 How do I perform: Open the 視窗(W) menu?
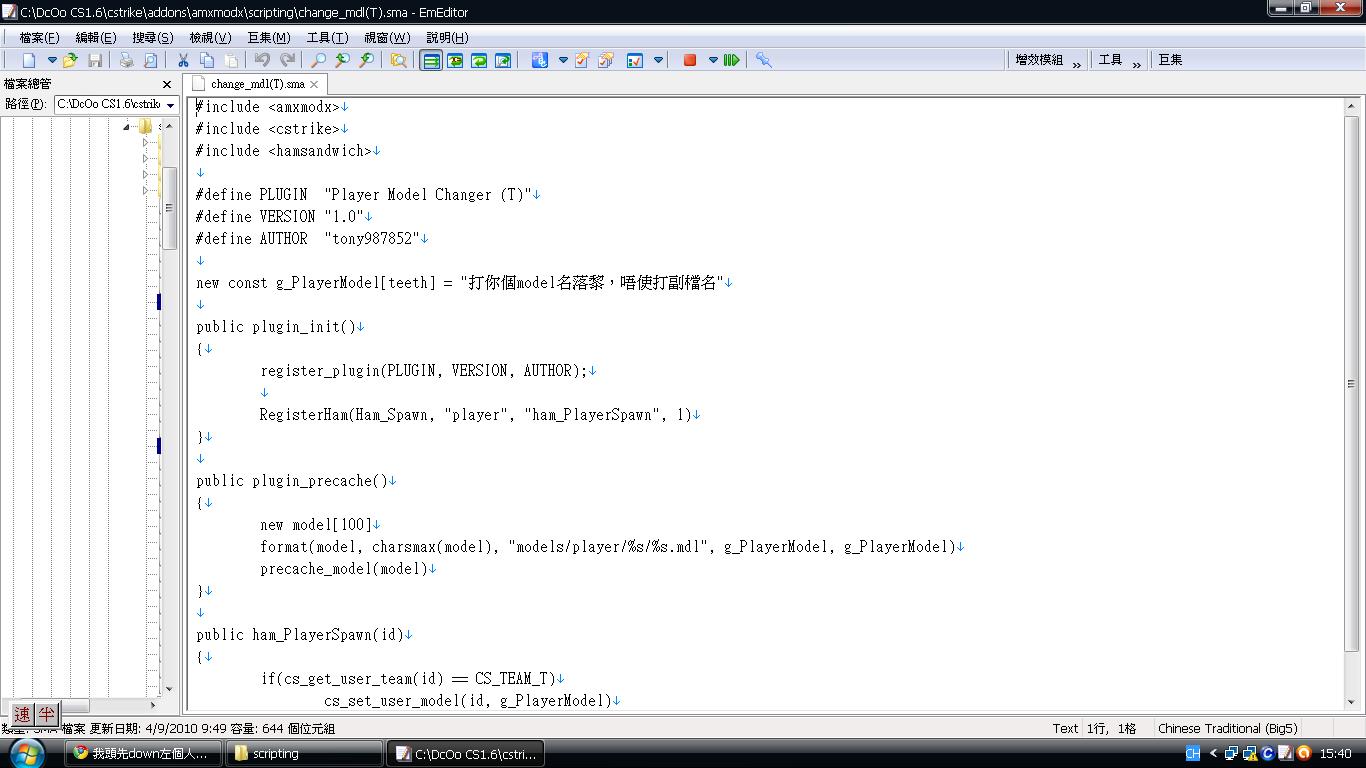tap(387, 37)
